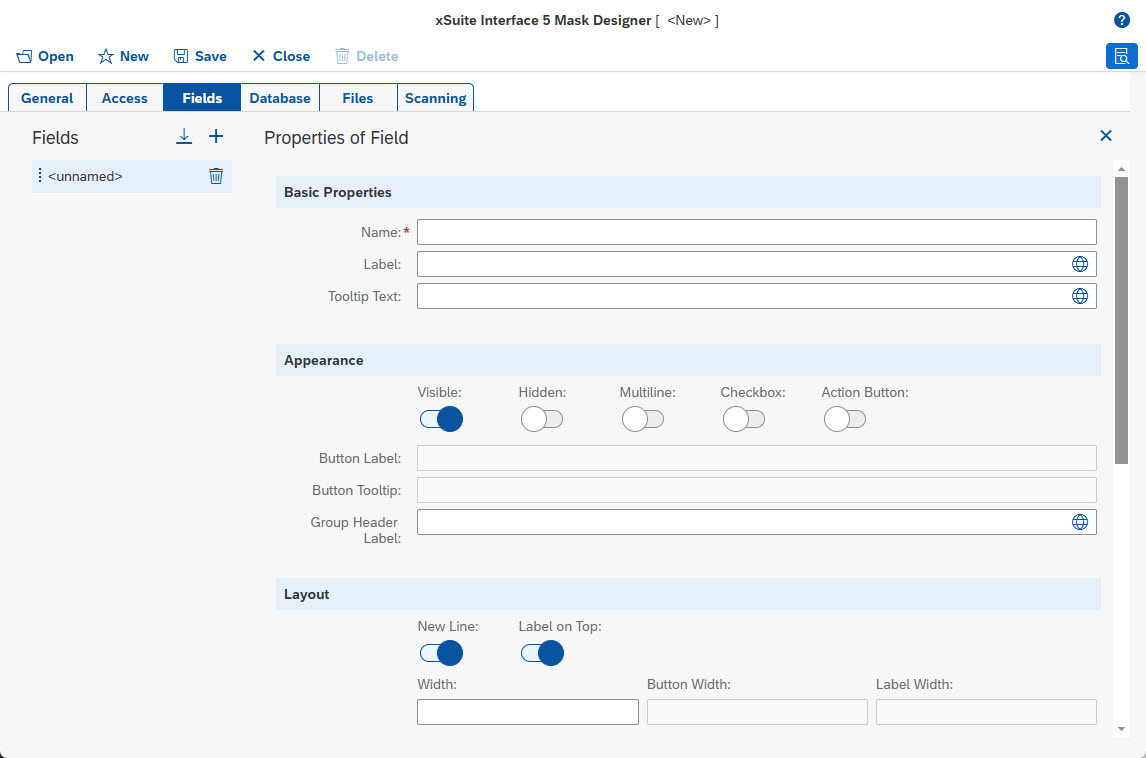Screen dimensions: 1146x758
Task: Enable the Multiline toggle
Action: point(642,419)
